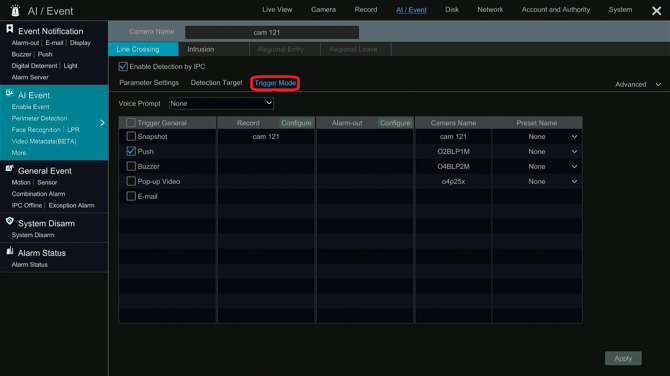
Task: Open Alarm-out notification settings link
Action: [x=25, y=43]
